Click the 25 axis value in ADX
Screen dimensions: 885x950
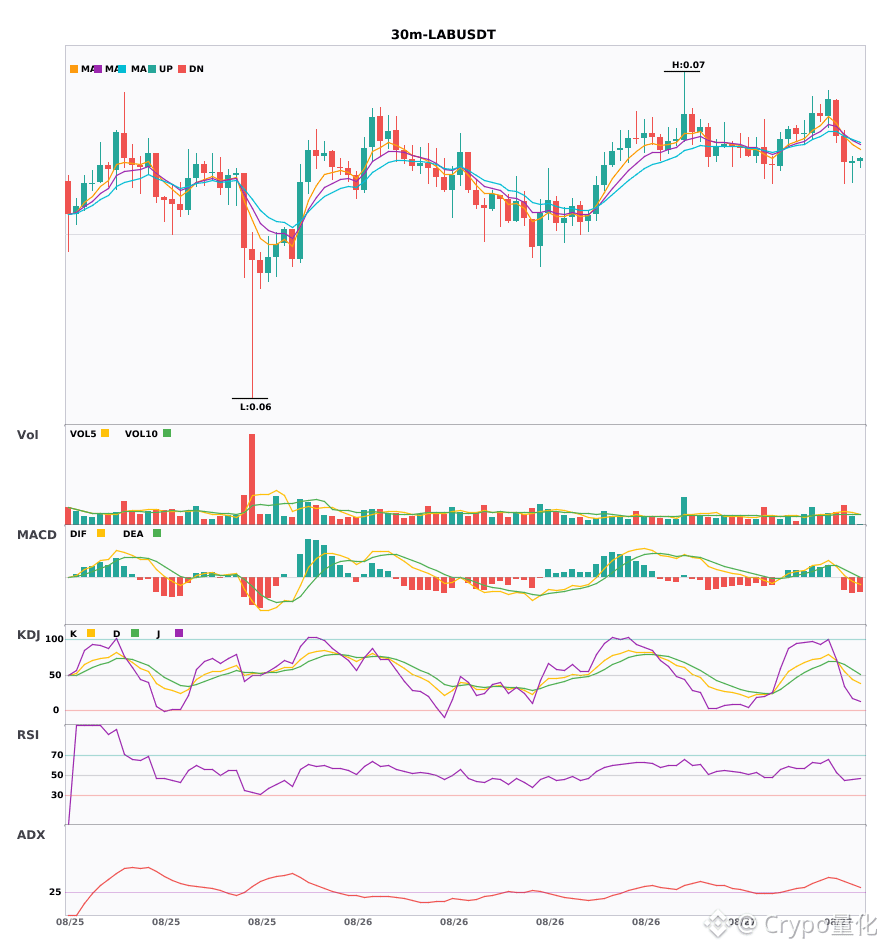55,892
